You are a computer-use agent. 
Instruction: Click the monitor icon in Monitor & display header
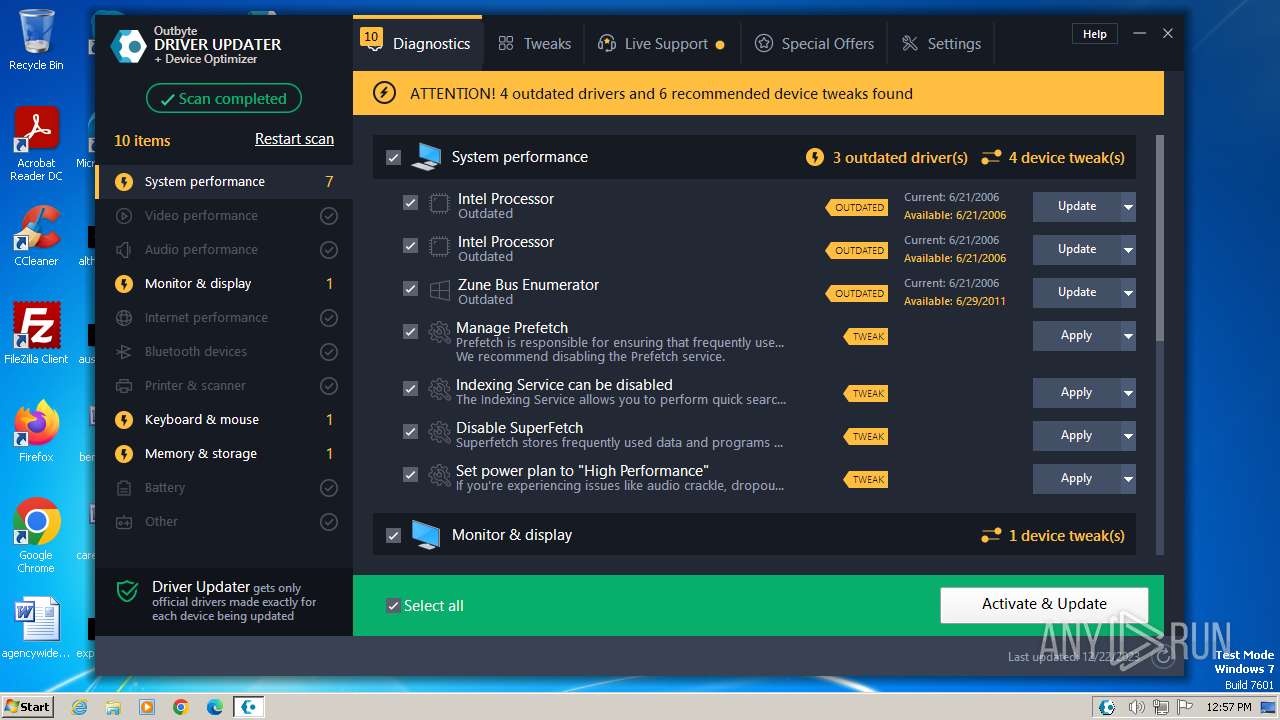pos(426,535)
